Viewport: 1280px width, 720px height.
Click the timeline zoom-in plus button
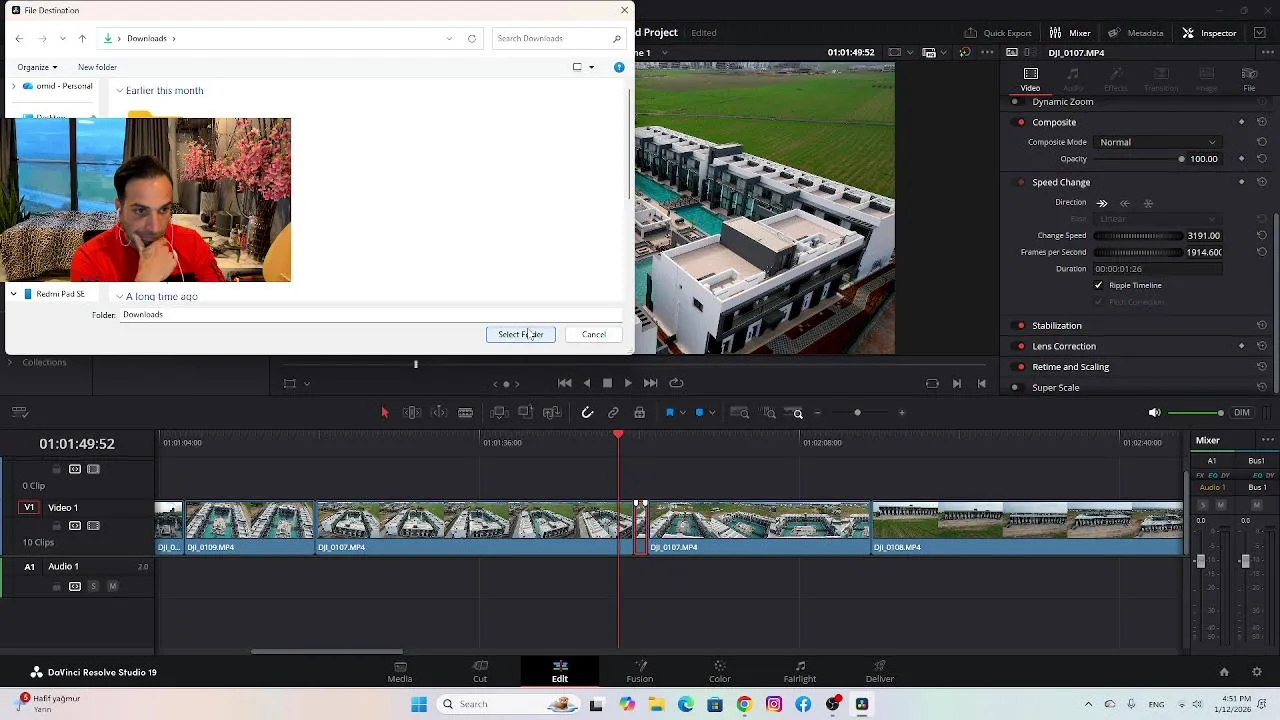coord(902,413)
